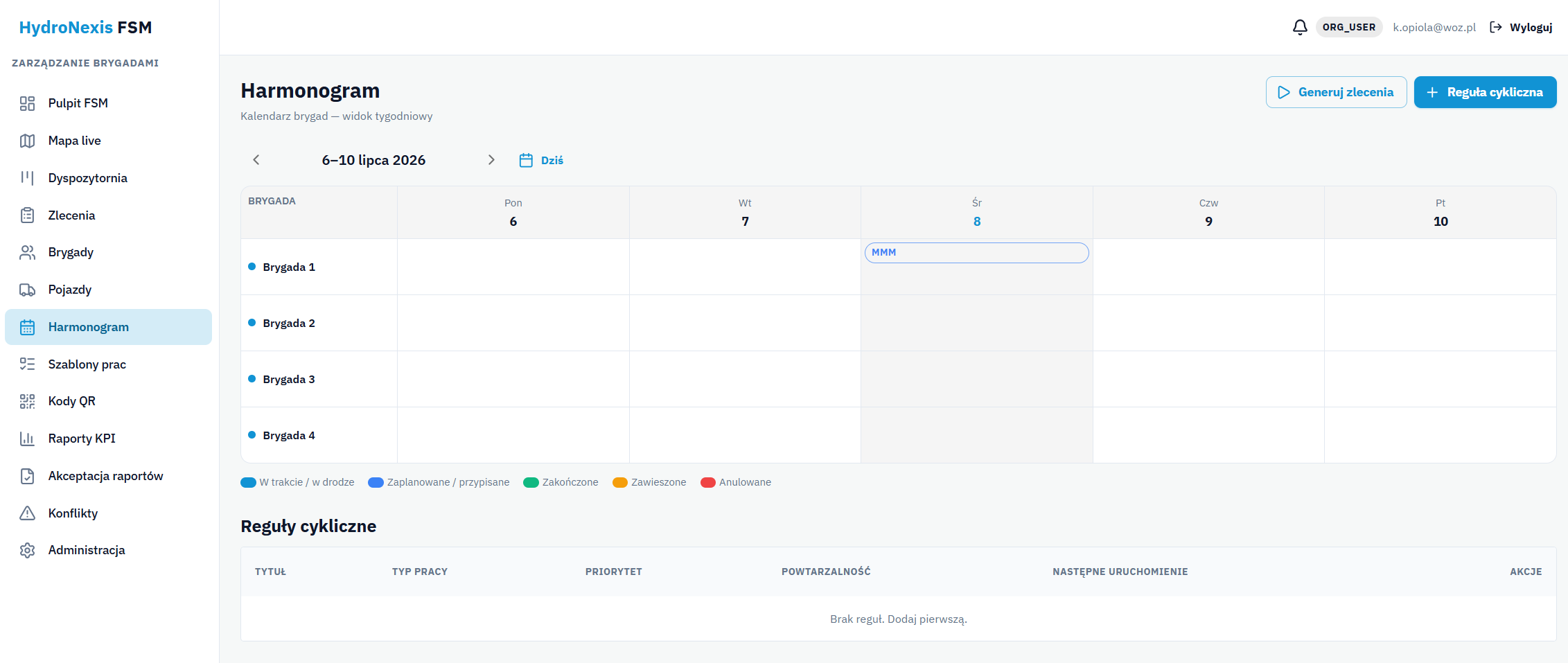
Task: Click the Brygada 4 row label
Action: (288, 435)
